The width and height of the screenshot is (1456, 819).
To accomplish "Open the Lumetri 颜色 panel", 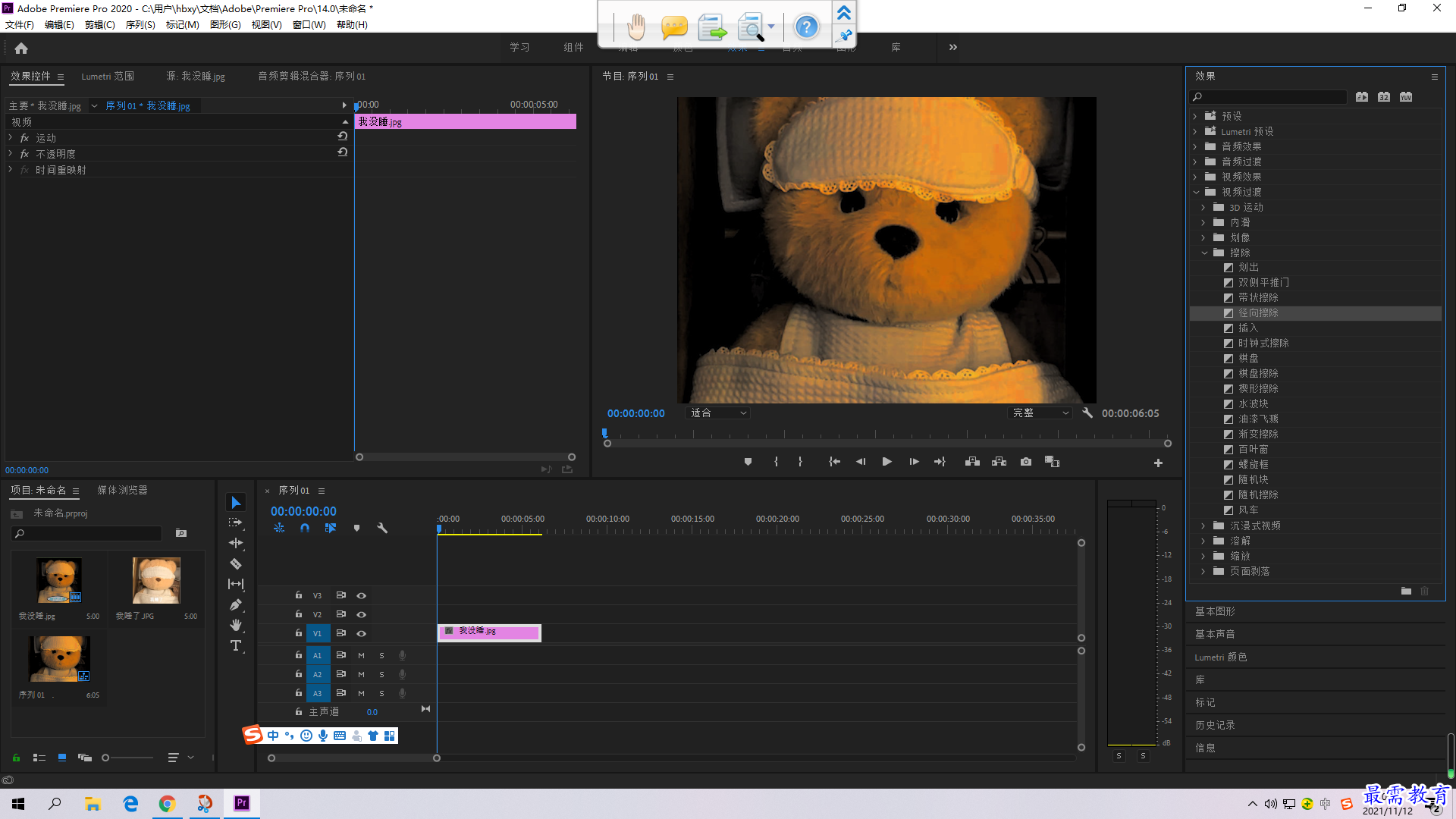I will 1221,657.
